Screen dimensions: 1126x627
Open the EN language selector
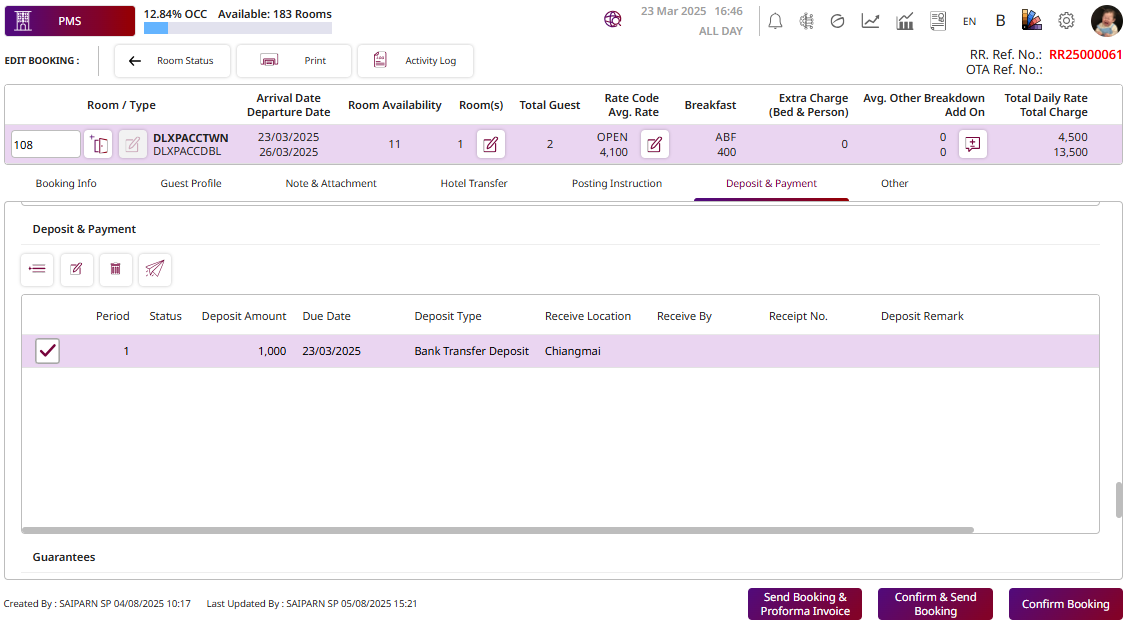[x=969, y=21]
